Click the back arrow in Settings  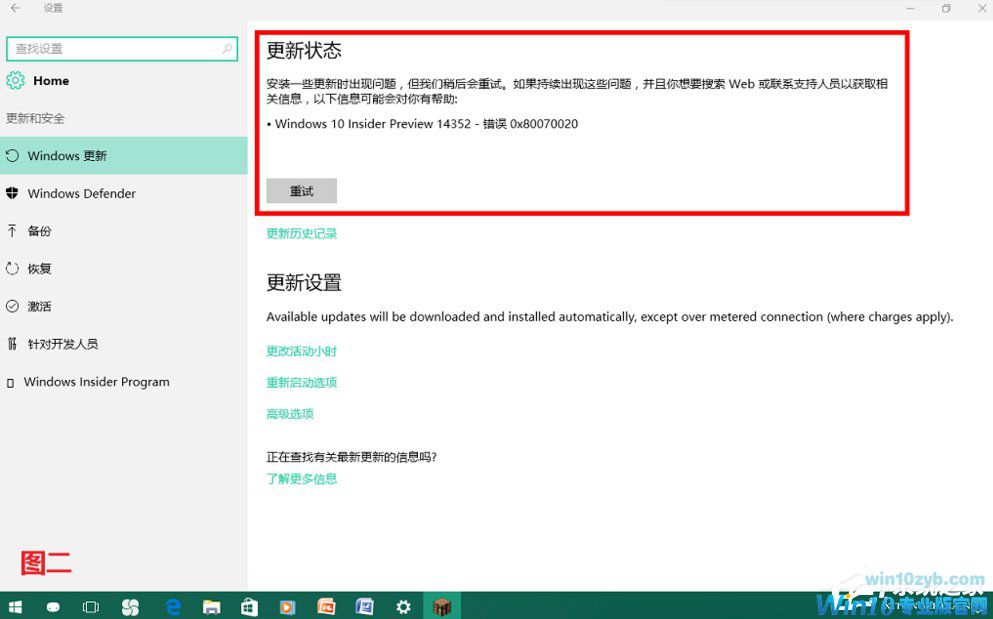[x=14, y=8]
